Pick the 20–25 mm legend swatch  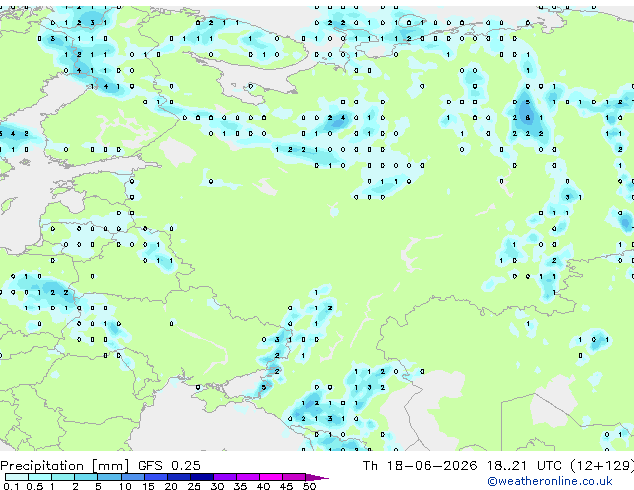(x=179, y=477)
